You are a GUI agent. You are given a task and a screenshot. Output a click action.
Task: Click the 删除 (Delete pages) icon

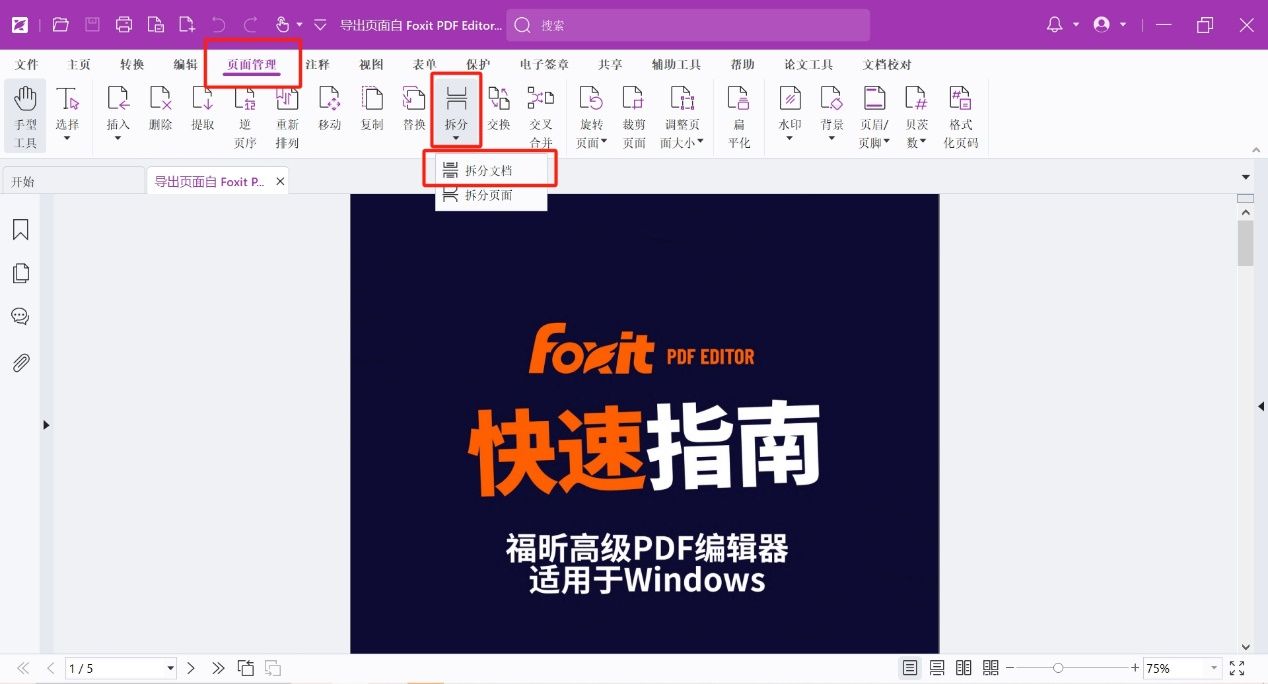160,108
